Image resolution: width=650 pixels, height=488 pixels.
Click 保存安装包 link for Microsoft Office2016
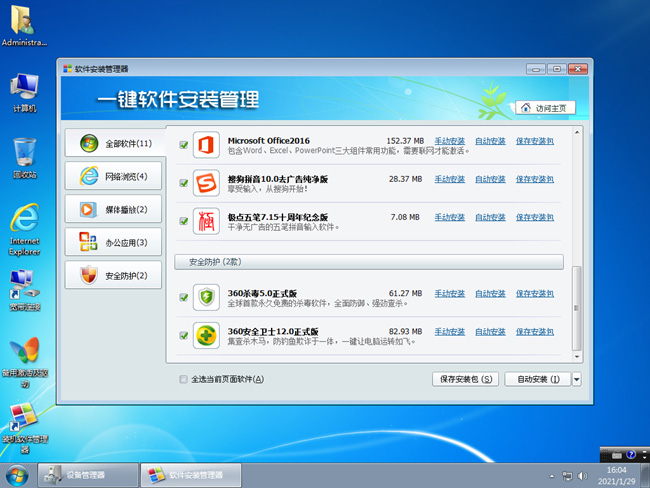pos(535,141)
